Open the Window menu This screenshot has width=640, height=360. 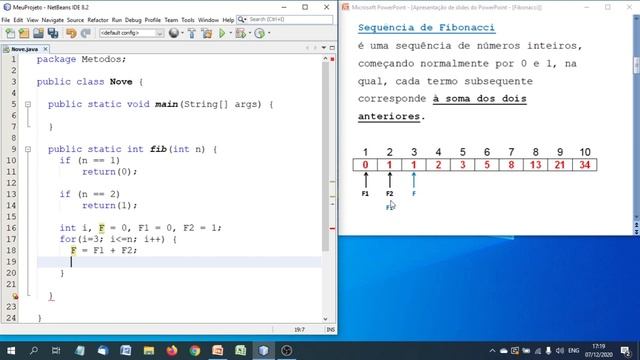(208, 20)
